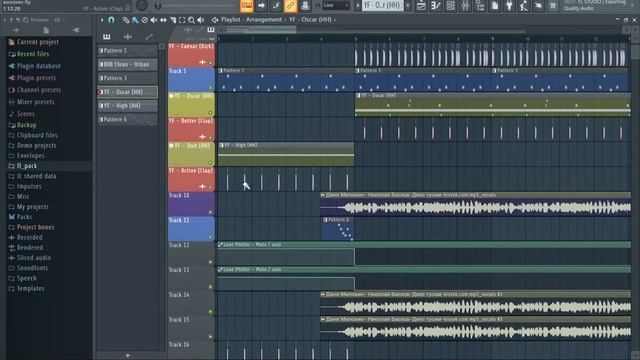Toggle mute on YF - Active (Clap) track
This screenshot has width=640, height=360.
tap(211, 187)
